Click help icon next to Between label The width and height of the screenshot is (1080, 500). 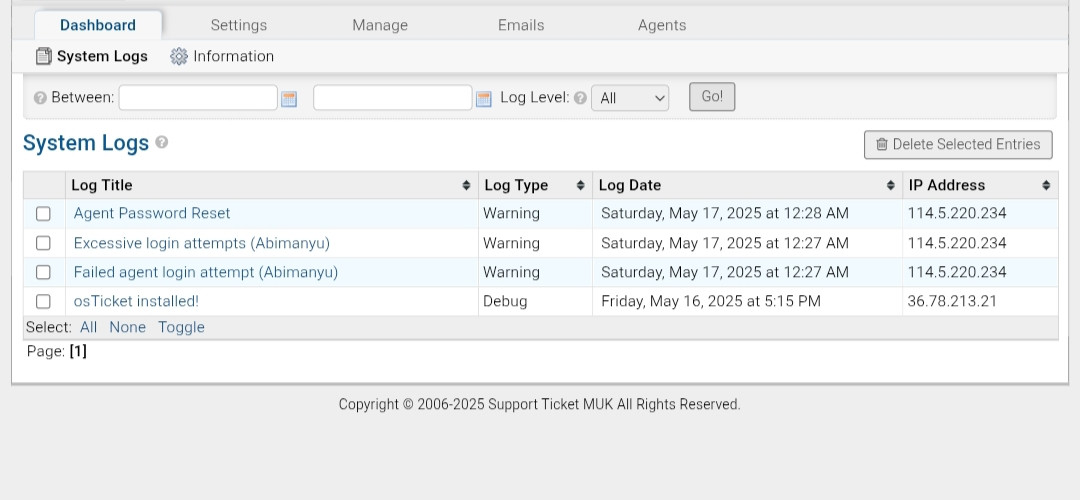point(40,98)
